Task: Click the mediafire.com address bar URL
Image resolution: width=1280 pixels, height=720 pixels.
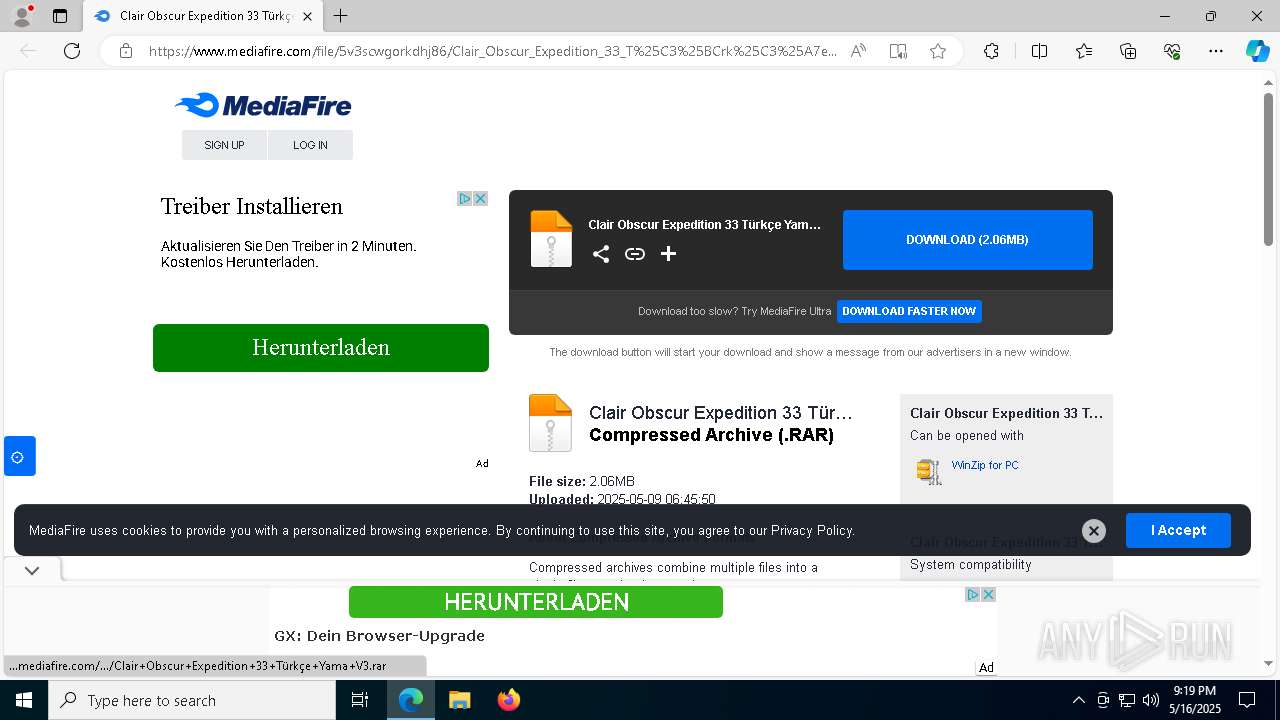Action: (x=493, y=51)
